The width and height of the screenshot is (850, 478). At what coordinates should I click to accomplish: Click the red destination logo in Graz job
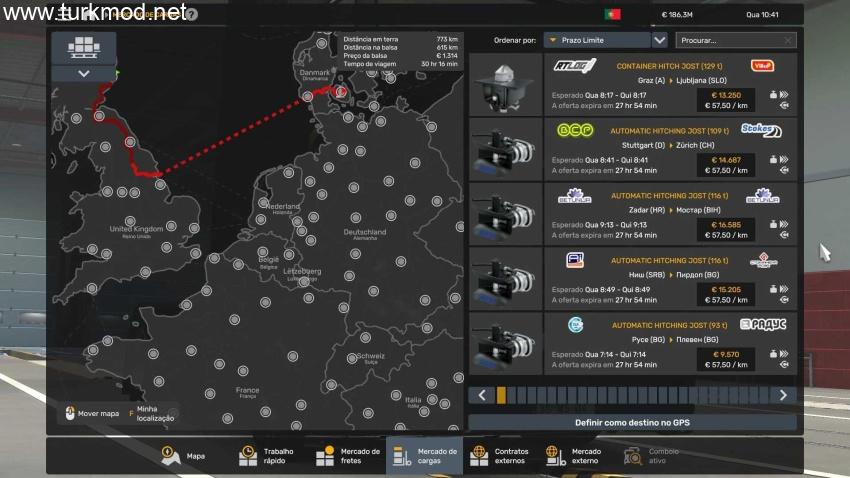coord(762,66)
